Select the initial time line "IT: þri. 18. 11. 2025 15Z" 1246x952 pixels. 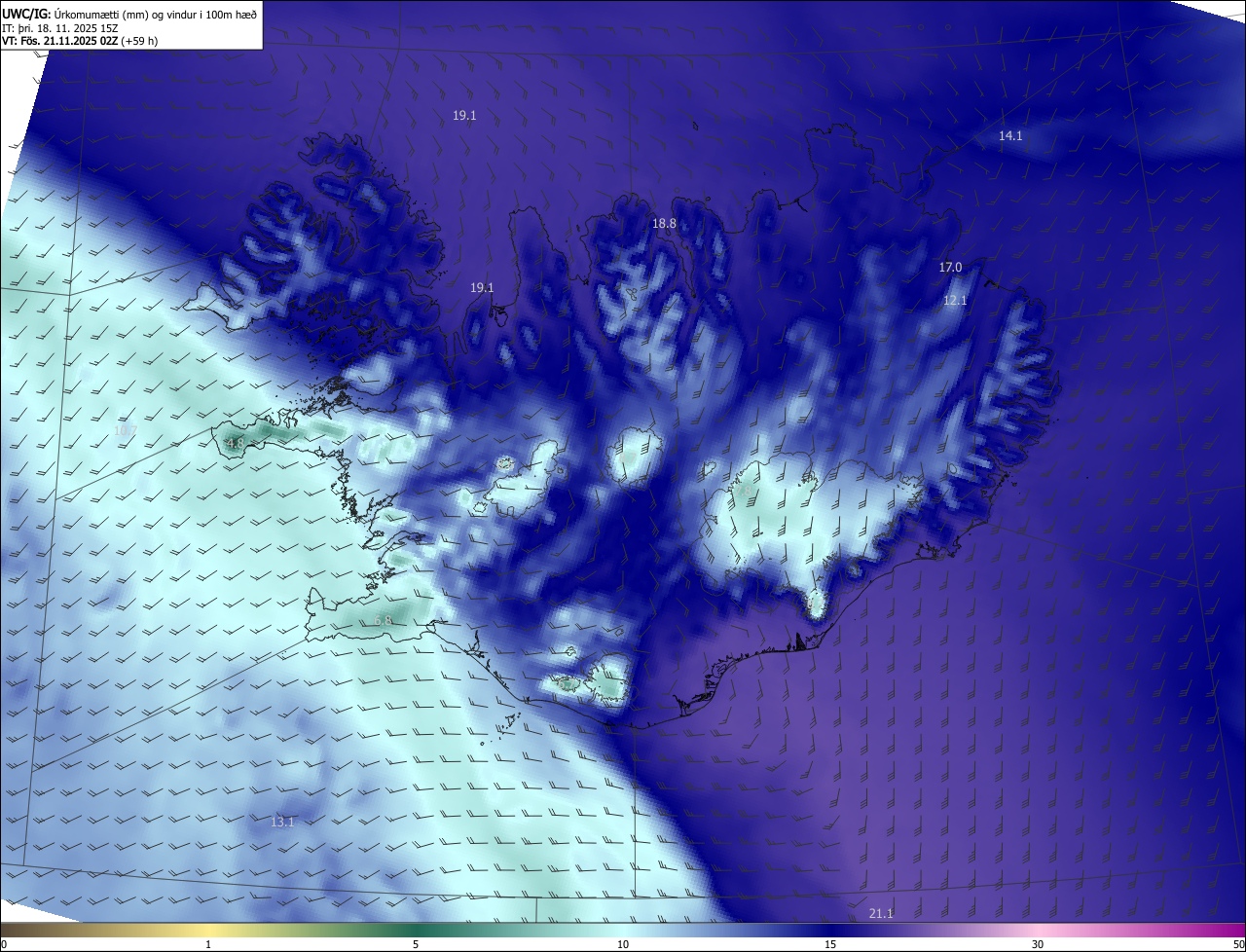(60, 27)
